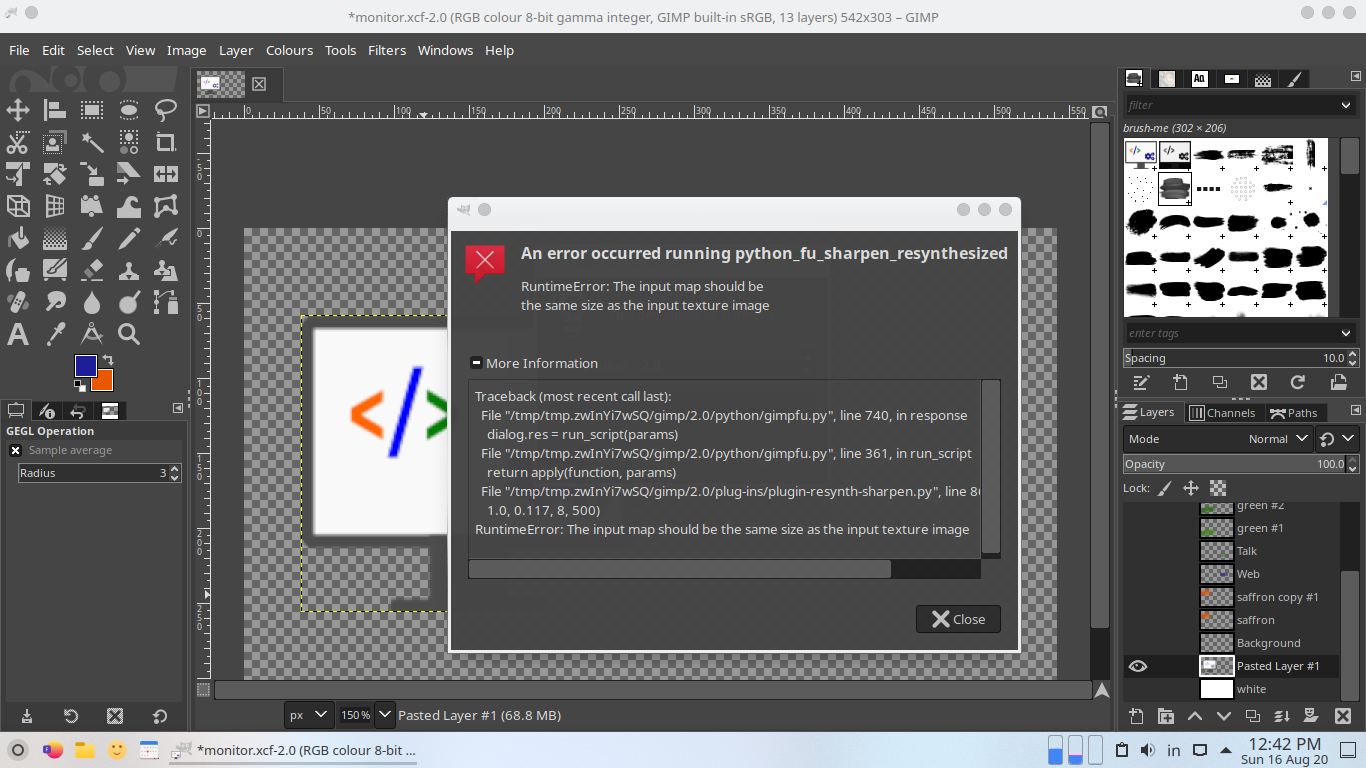1366x768 pixels.
Task: Select the Move tool in toolbox
Action: (x=18, y=110)
